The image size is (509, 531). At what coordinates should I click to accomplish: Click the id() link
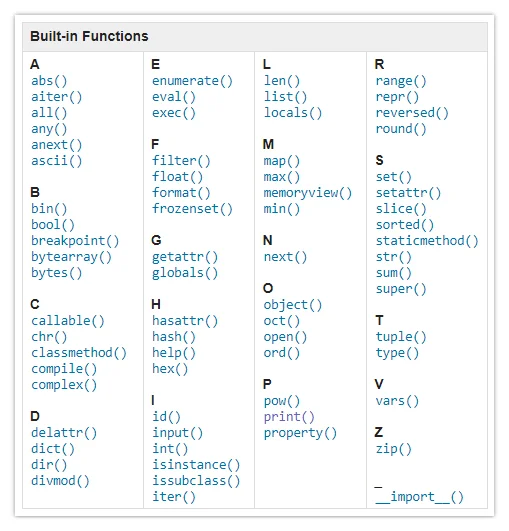[166, 417]
